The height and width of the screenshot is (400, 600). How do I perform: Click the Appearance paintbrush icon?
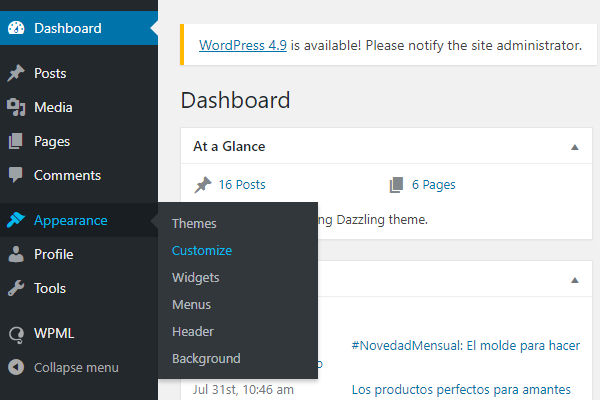[15, 221]
